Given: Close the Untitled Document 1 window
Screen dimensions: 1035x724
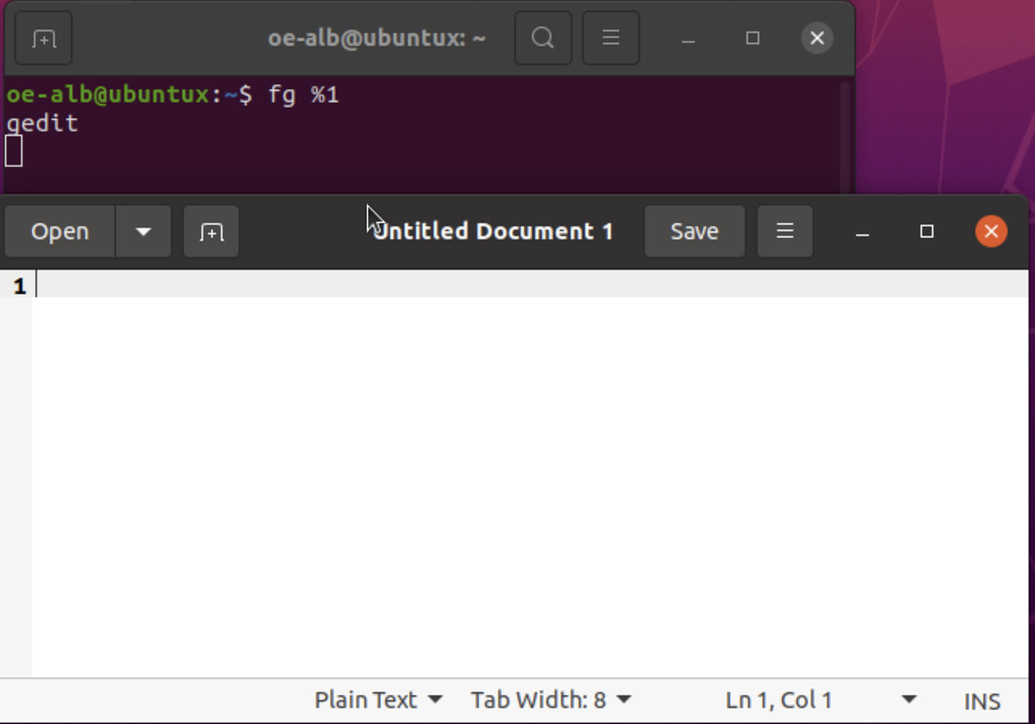Looking at the screenshot, I should [x=990, y=232].
